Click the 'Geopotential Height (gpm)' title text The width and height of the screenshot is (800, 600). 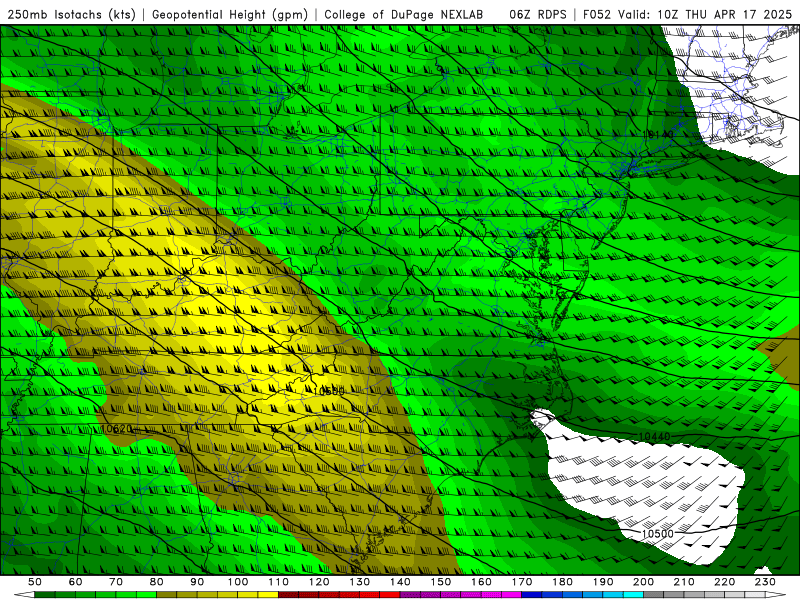(230, 14)
